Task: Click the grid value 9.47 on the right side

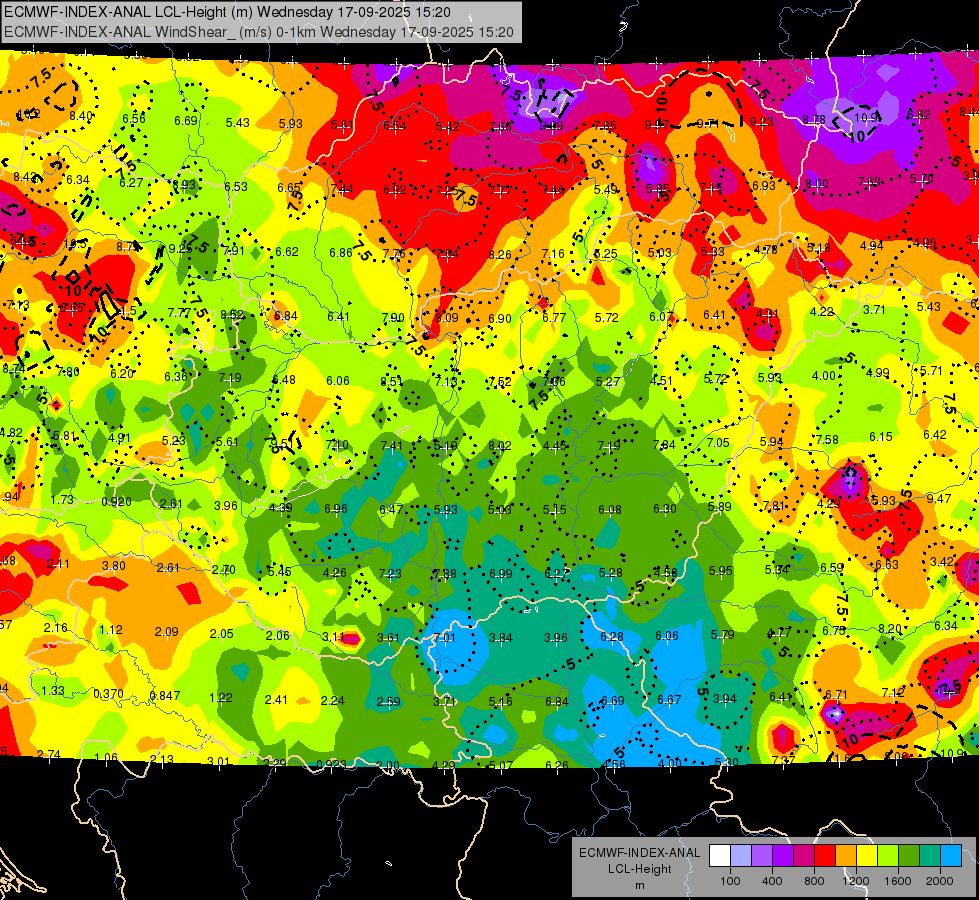Action: [939, 498]
